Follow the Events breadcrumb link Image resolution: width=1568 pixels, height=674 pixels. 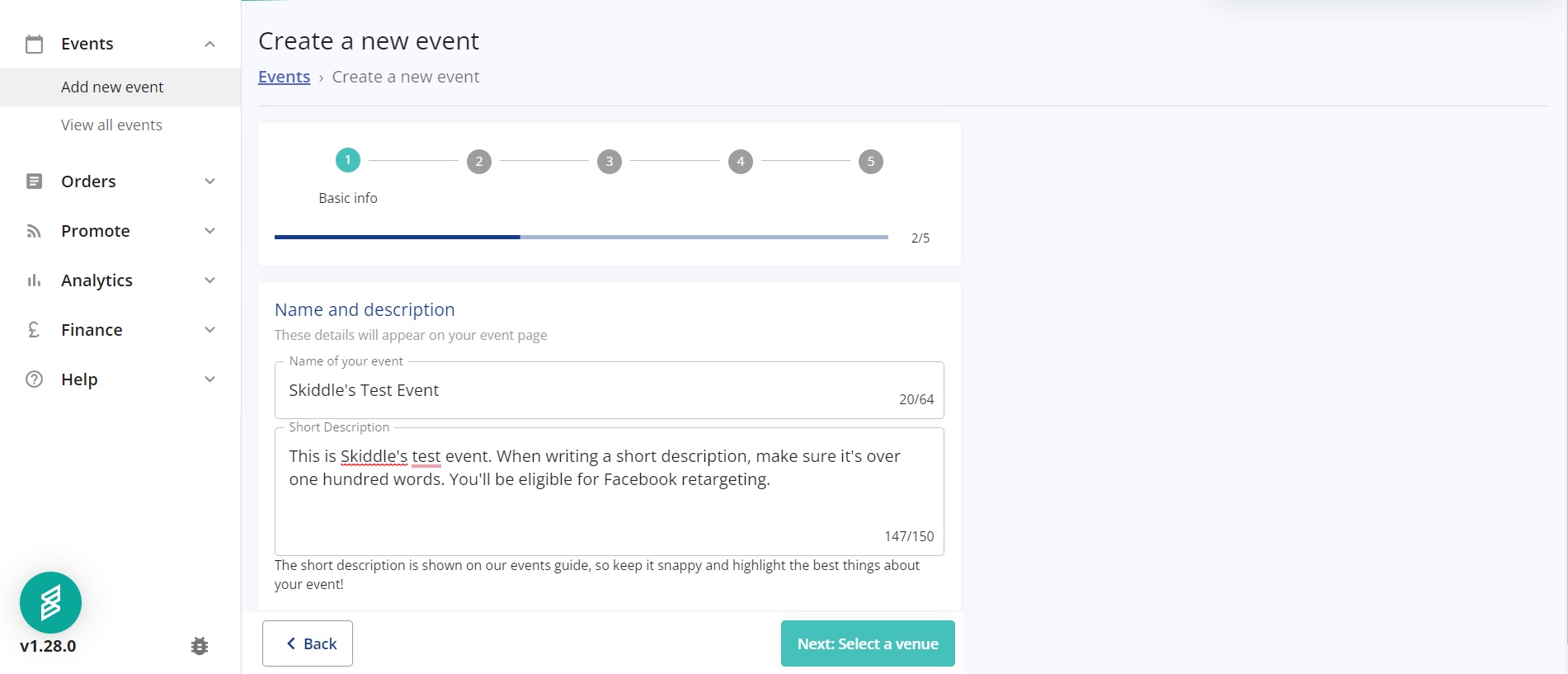point(284,77)
